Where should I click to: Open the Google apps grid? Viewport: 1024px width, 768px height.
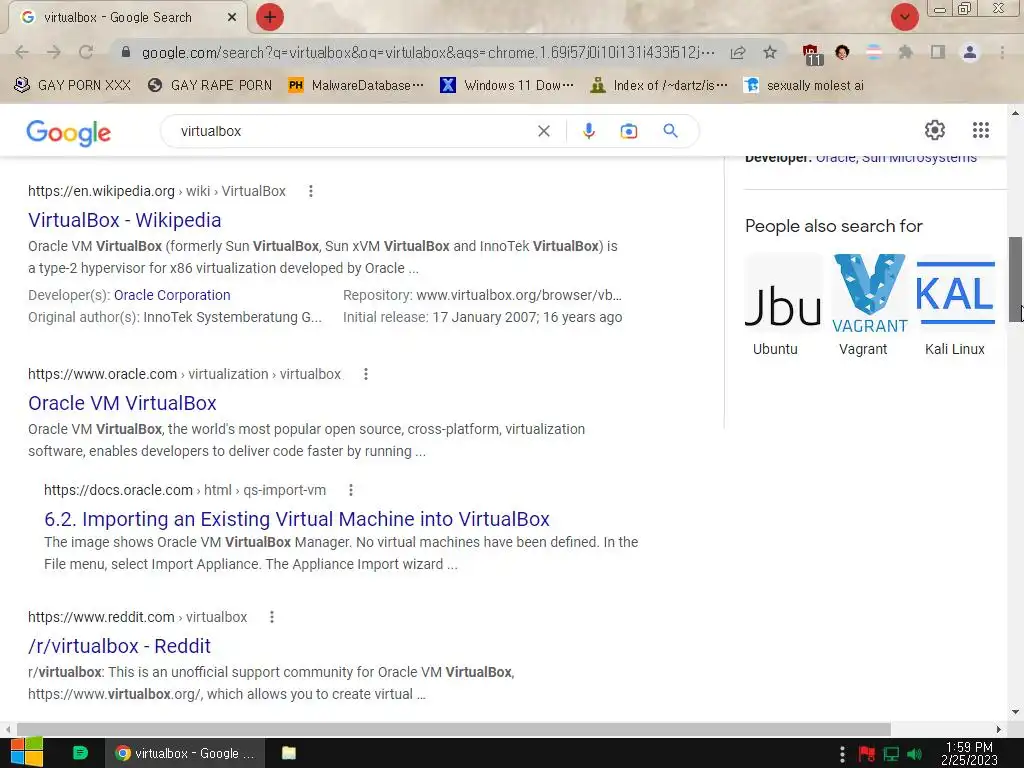coord(980,130)
